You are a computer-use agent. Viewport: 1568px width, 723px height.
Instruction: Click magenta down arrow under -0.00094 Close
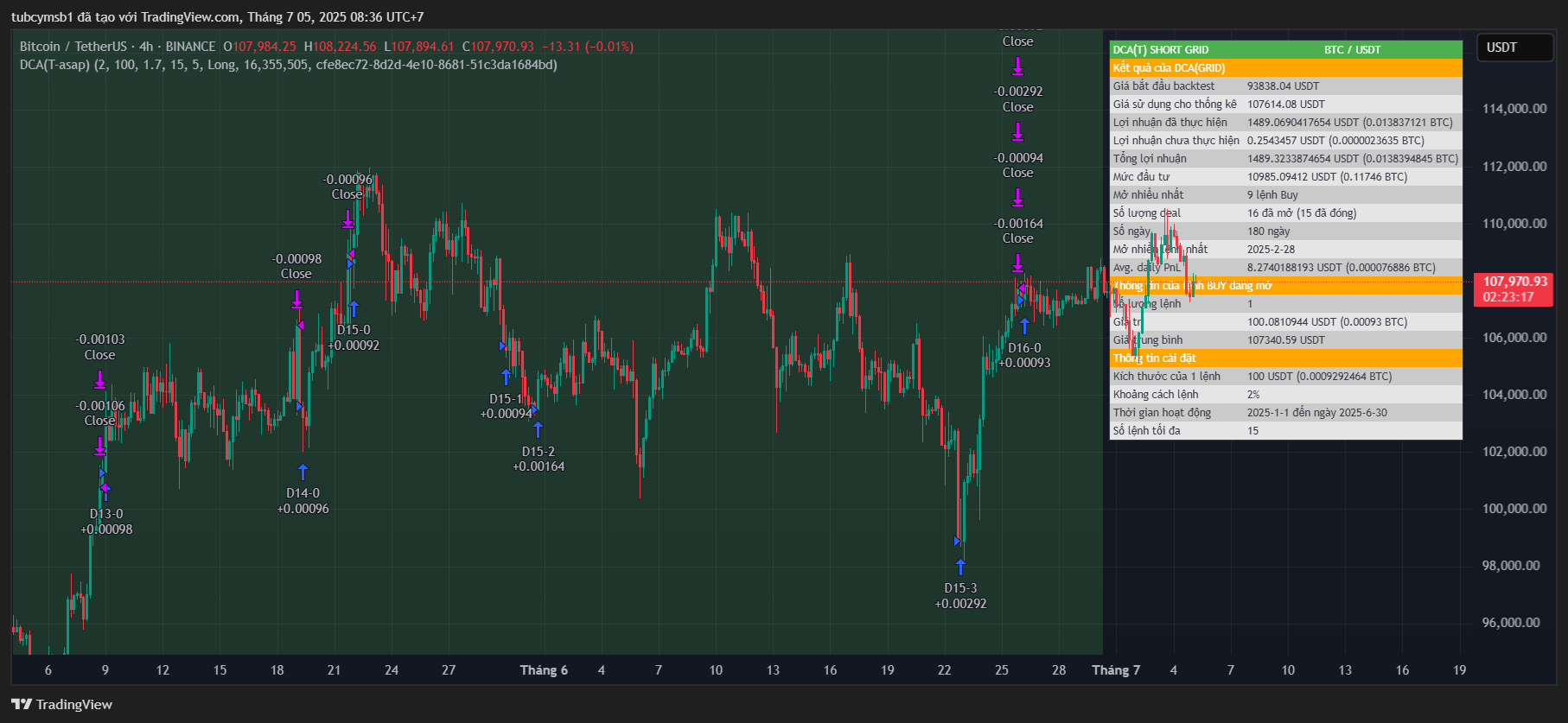click(1017, 198)
